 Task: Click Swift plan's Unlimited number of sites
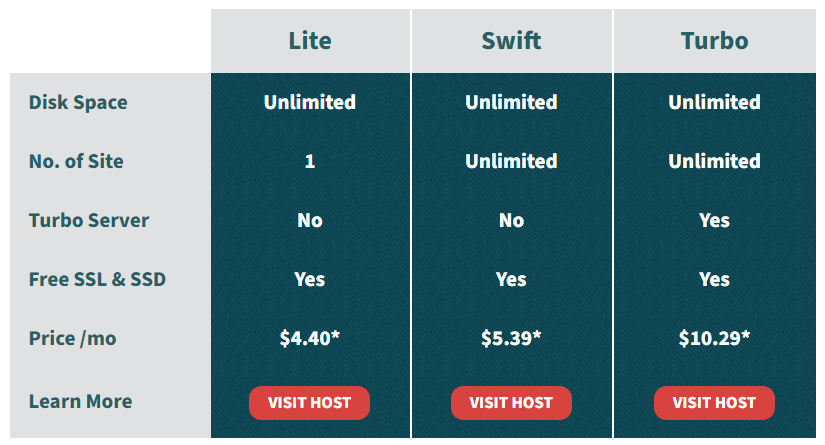pyautogui.click(x=511, y=161)
